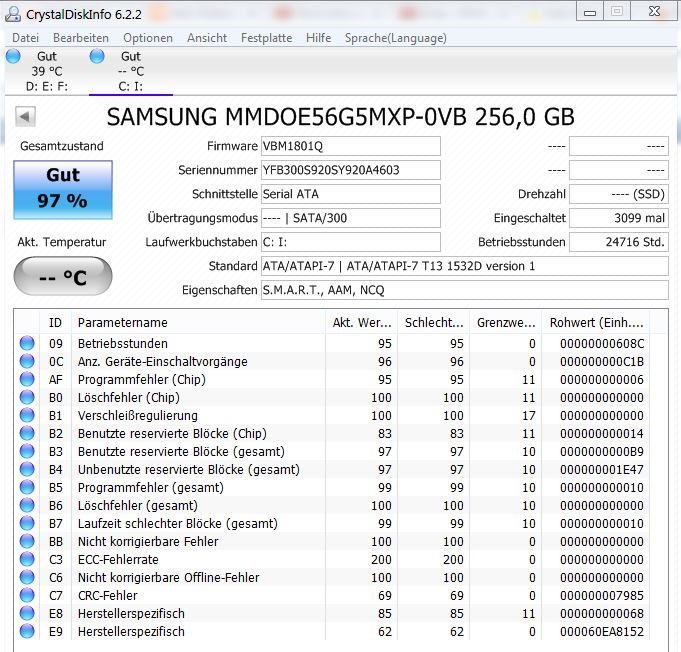The image size is (681, 652).
Task: Click the CrystalDiskInfo app icon in title bar
Action: [13, 14]
